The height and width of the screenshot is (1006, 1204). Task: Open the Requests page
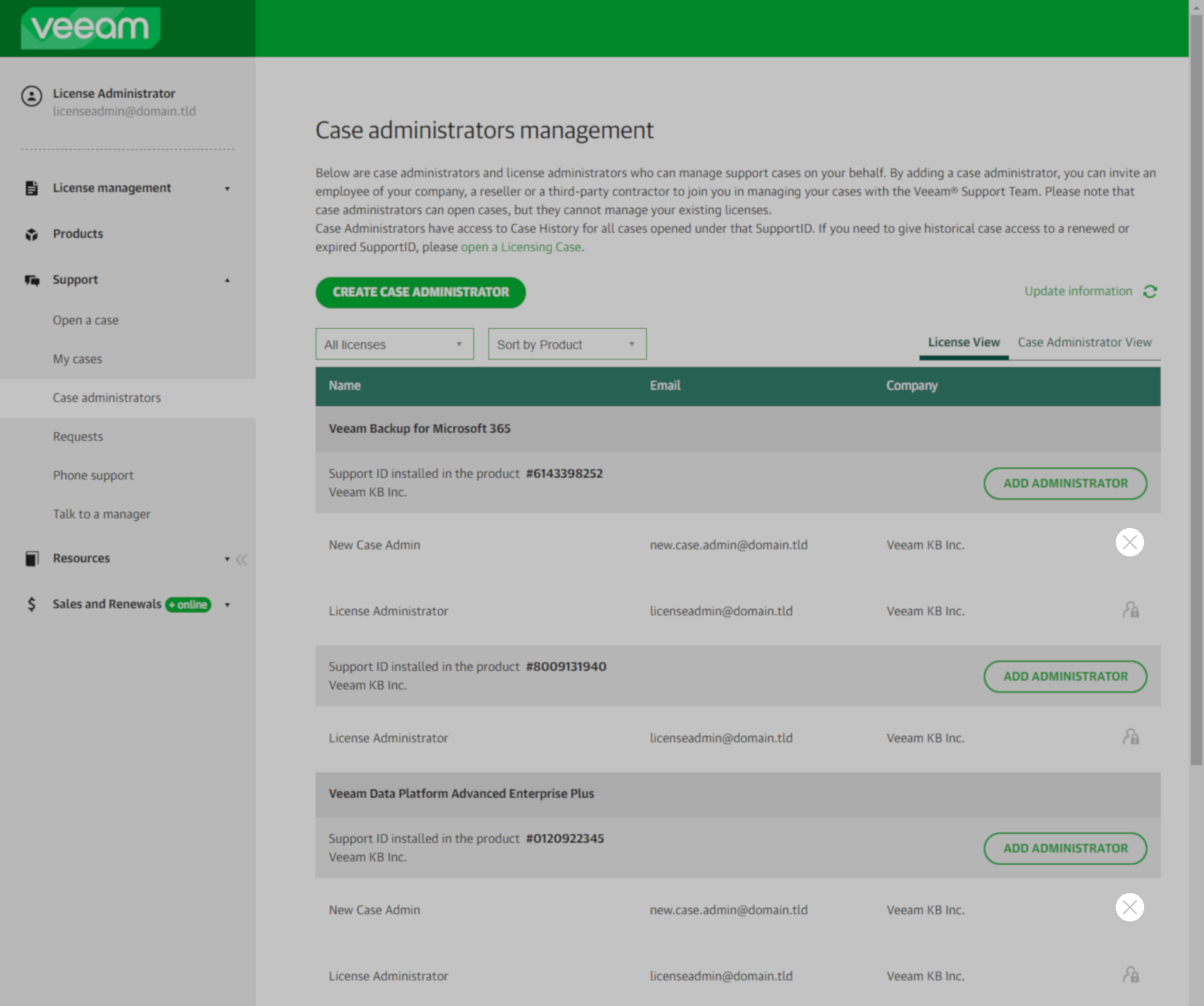click(x=78, y=437)
